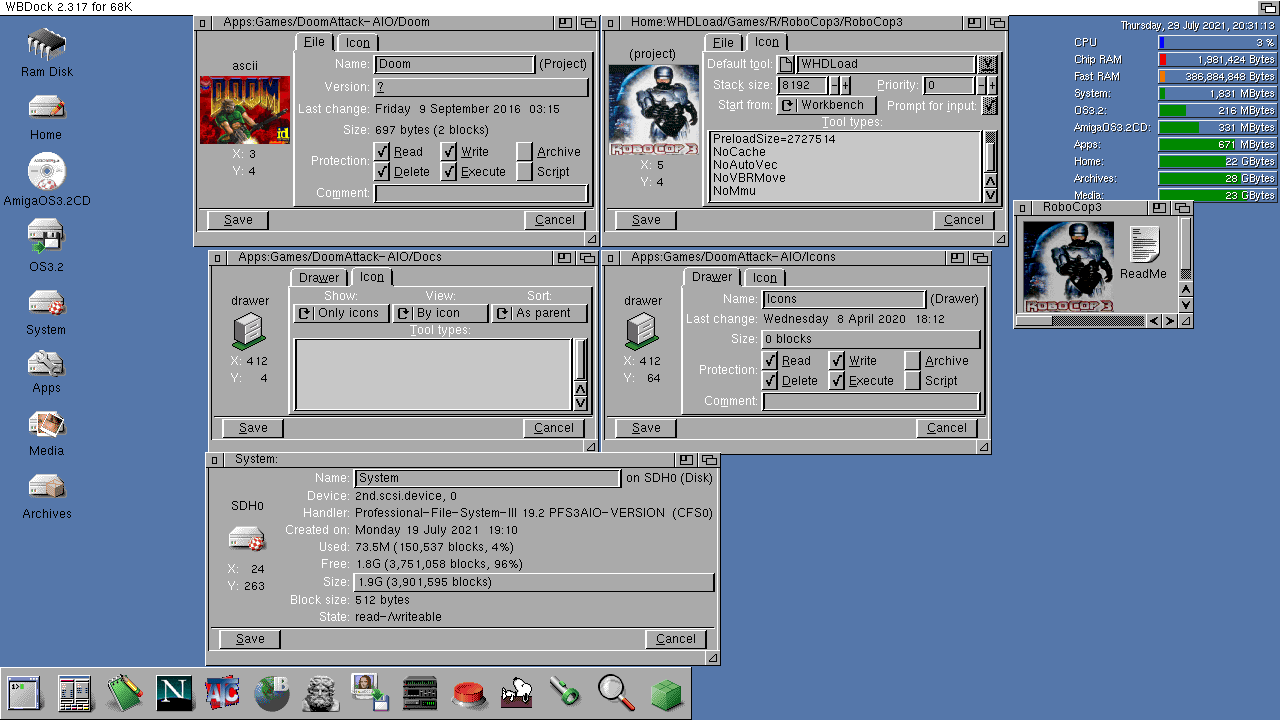Cycle the Show 'Only icons' selector
Viewport: 1280px width, 720px height.
click(x=339, y=313)
